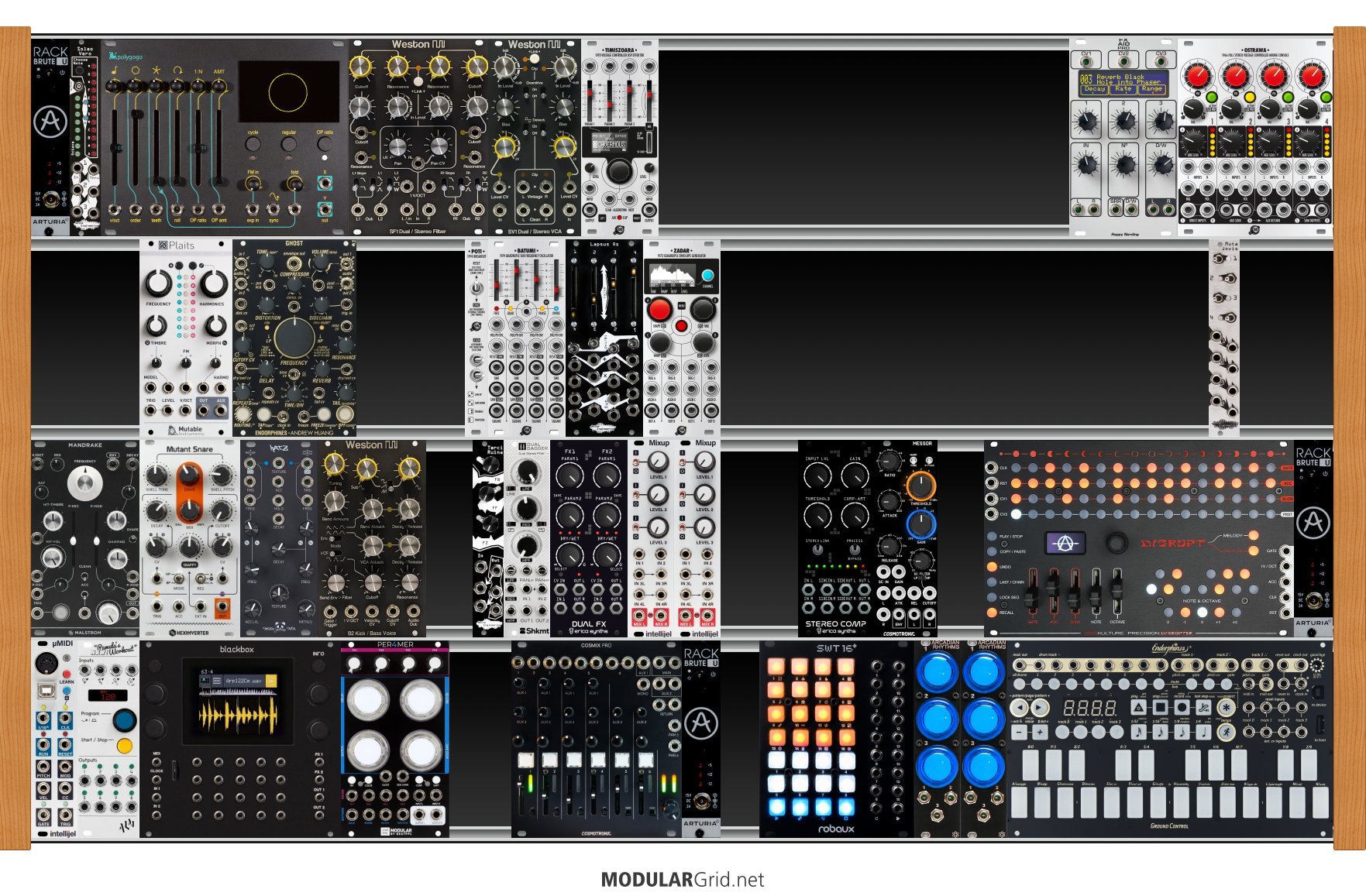The width and height of the screenshot is (1366, 896).
Task: Toggle Lock Seq on Disrupt
Action: [x=992, y=597]
